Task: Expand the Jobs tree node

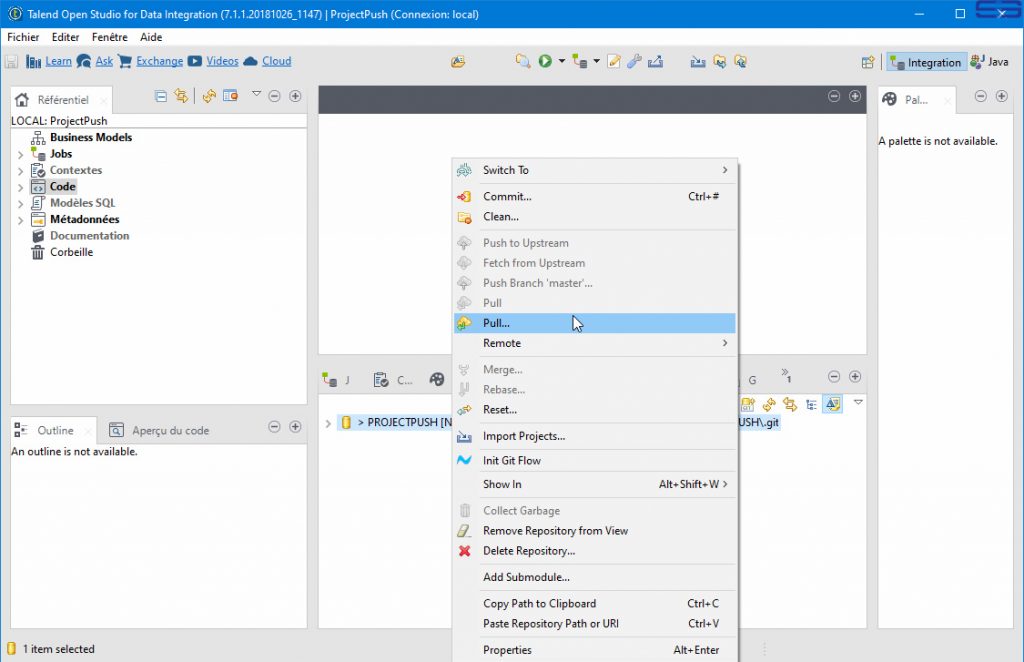Action: pos(20,155)
